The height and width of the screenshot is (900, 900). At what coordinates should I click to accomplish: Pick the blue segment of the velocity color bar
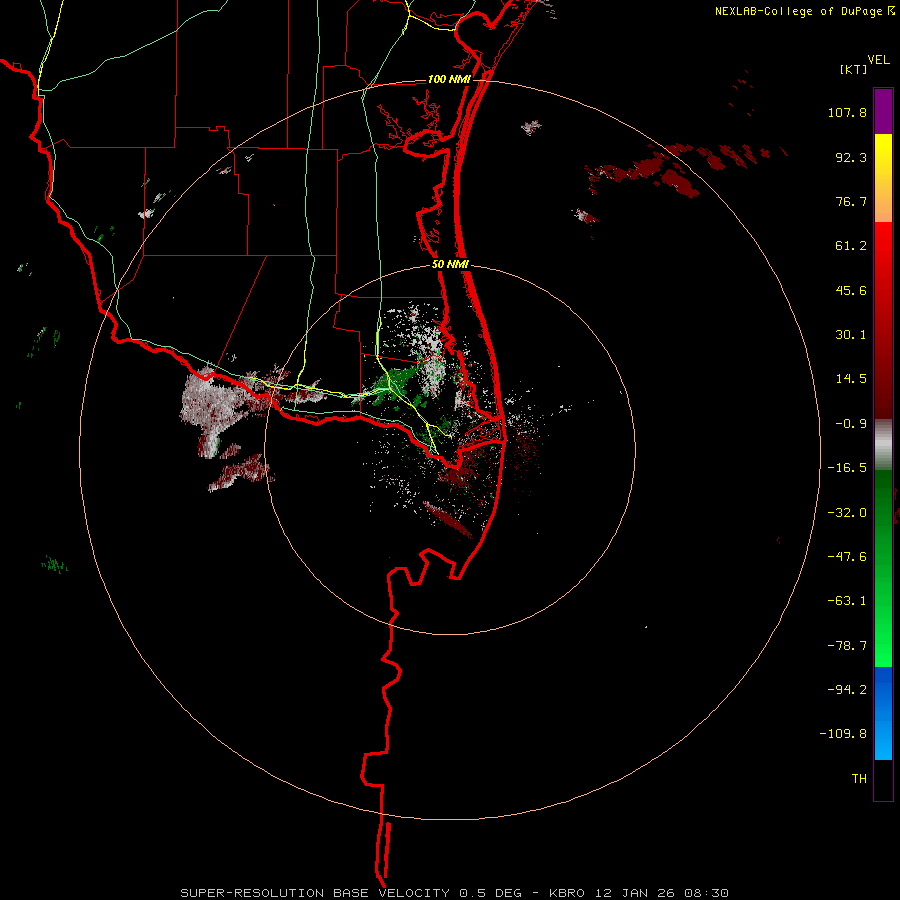tap(883, 713)
